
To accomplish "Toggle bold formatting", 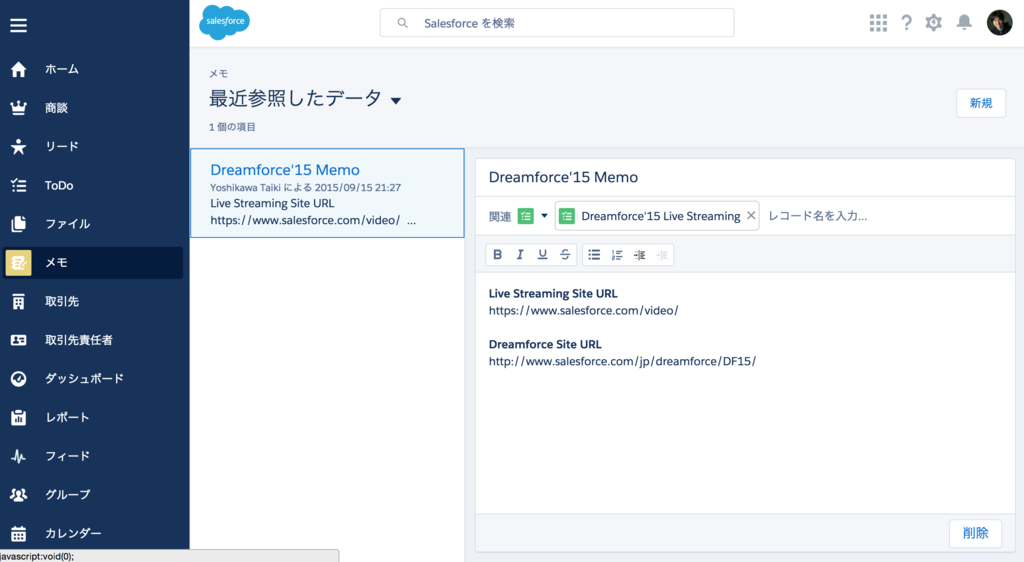I will [498, 255].
